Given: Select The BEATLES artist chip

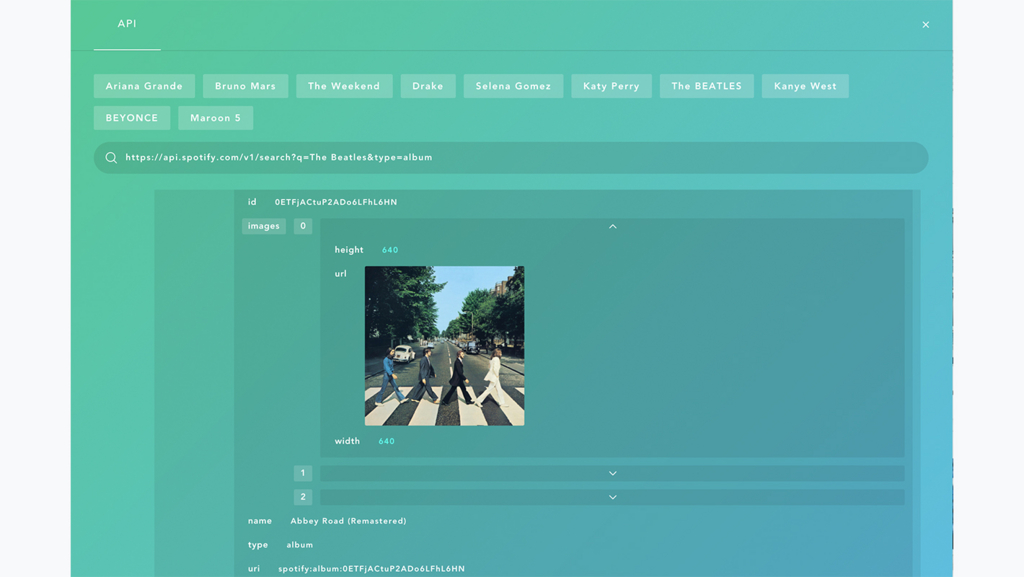Looking at the screenshot, I should coord(707,86).
